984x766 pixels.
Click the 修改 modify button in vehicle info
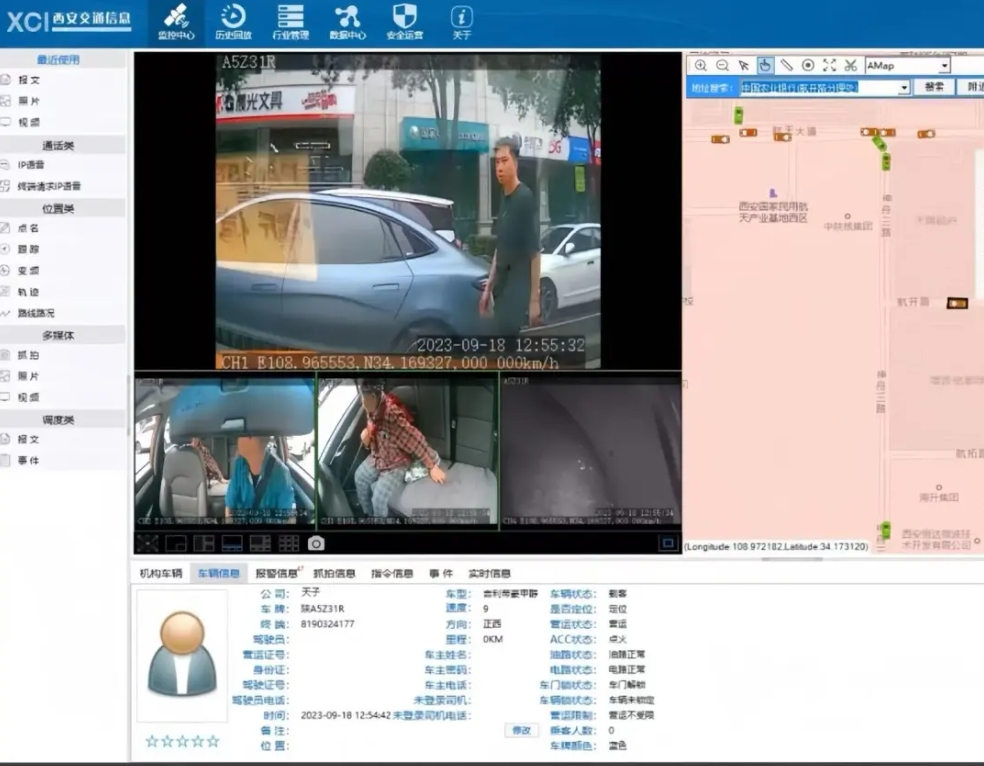[522, 731]
